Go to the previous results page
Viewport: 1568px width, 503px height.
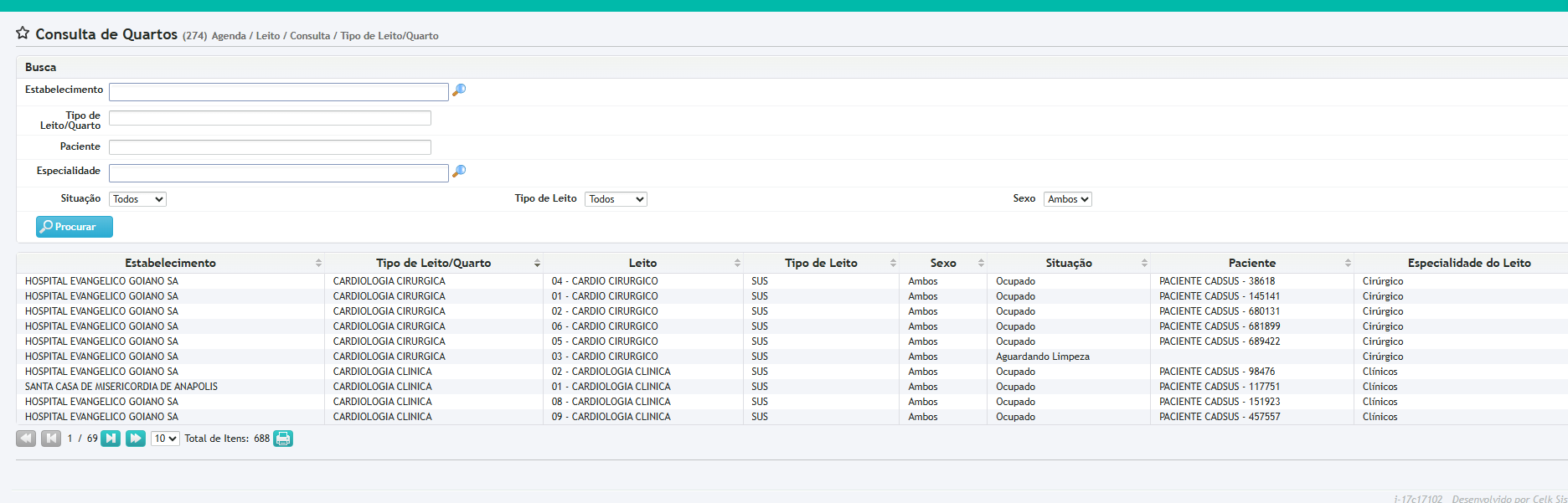tap(51, 439)
